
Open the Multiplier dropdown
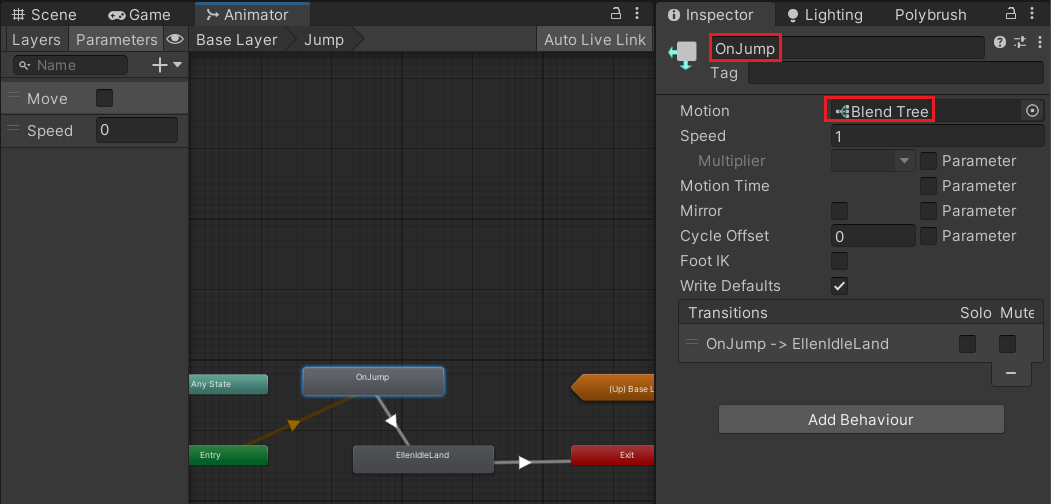click(873, 161)
